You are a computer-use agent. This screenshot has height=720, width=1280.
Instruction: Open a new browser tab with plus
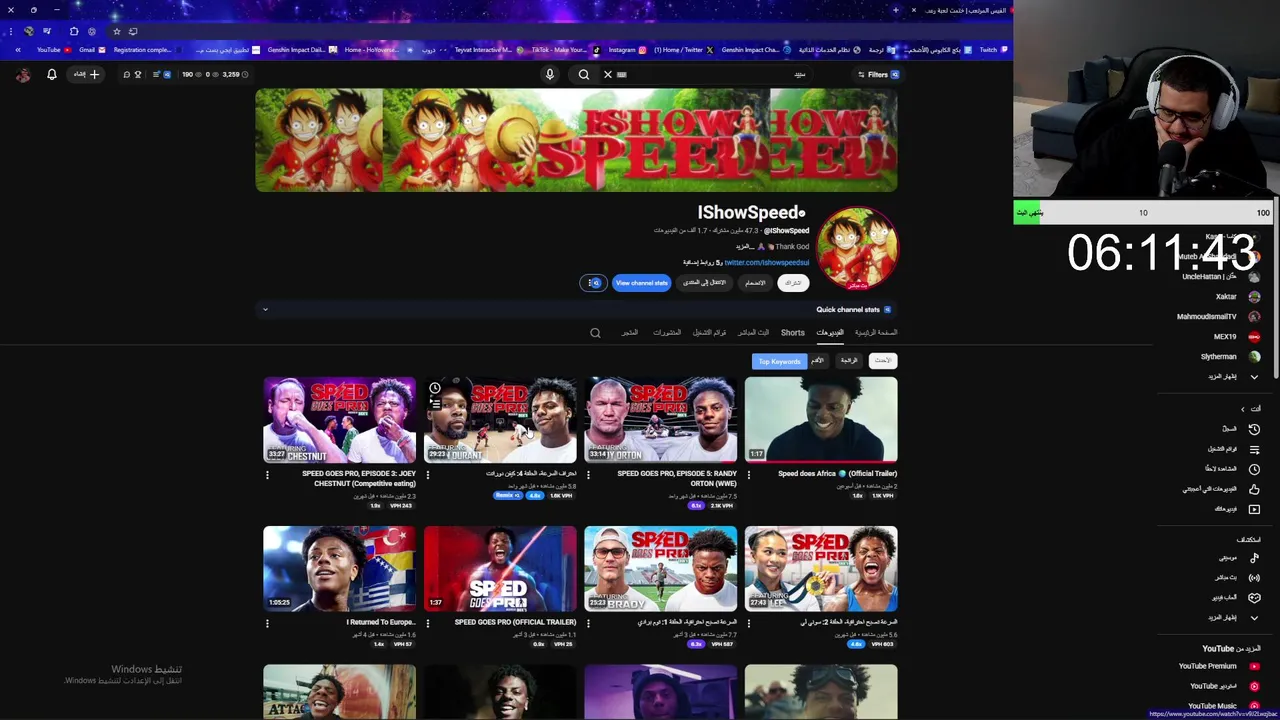point(896,10)
